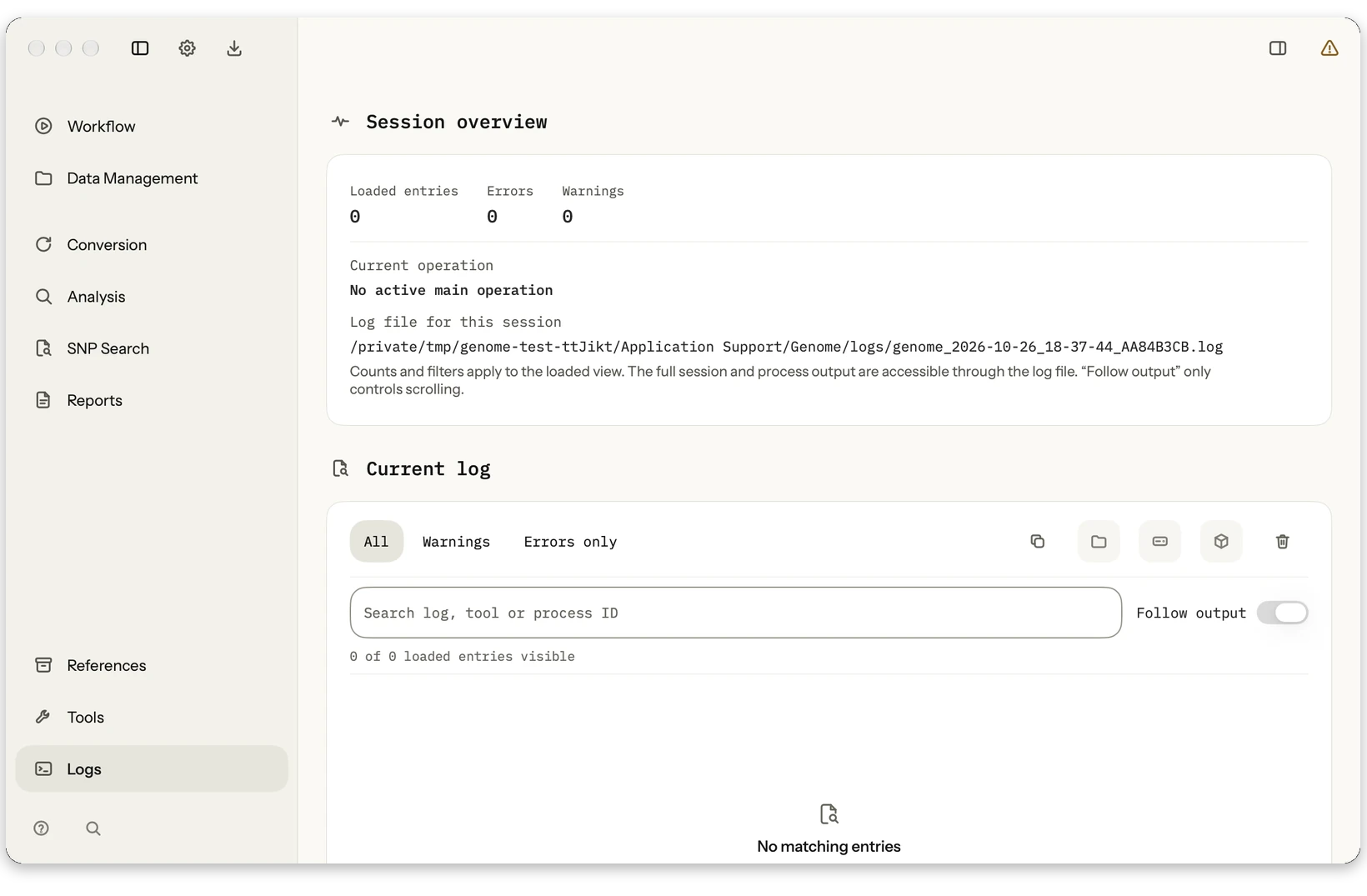This screenshot has width=1367, height=896.
Task: Open the warning triangle indicator
Action: (x=1329, y=48)
